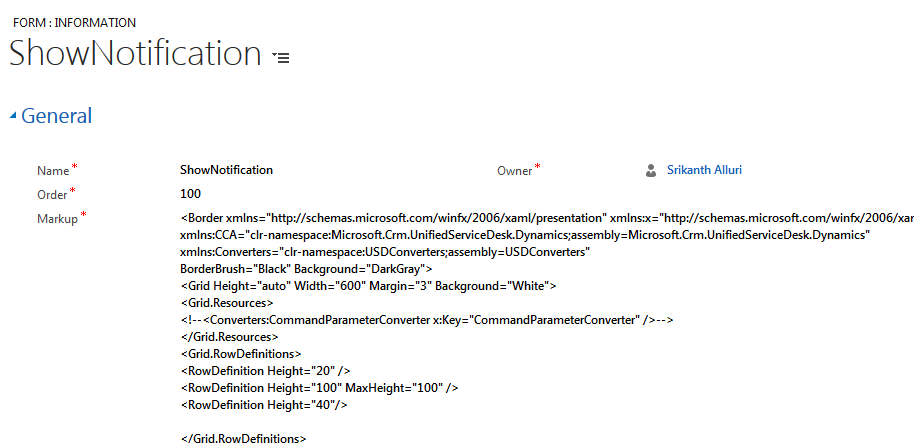The width and height of the screenshot is (914, 443).
Task: Open the Srikanth Alluri owner link
Action: (x=704, y=170)
